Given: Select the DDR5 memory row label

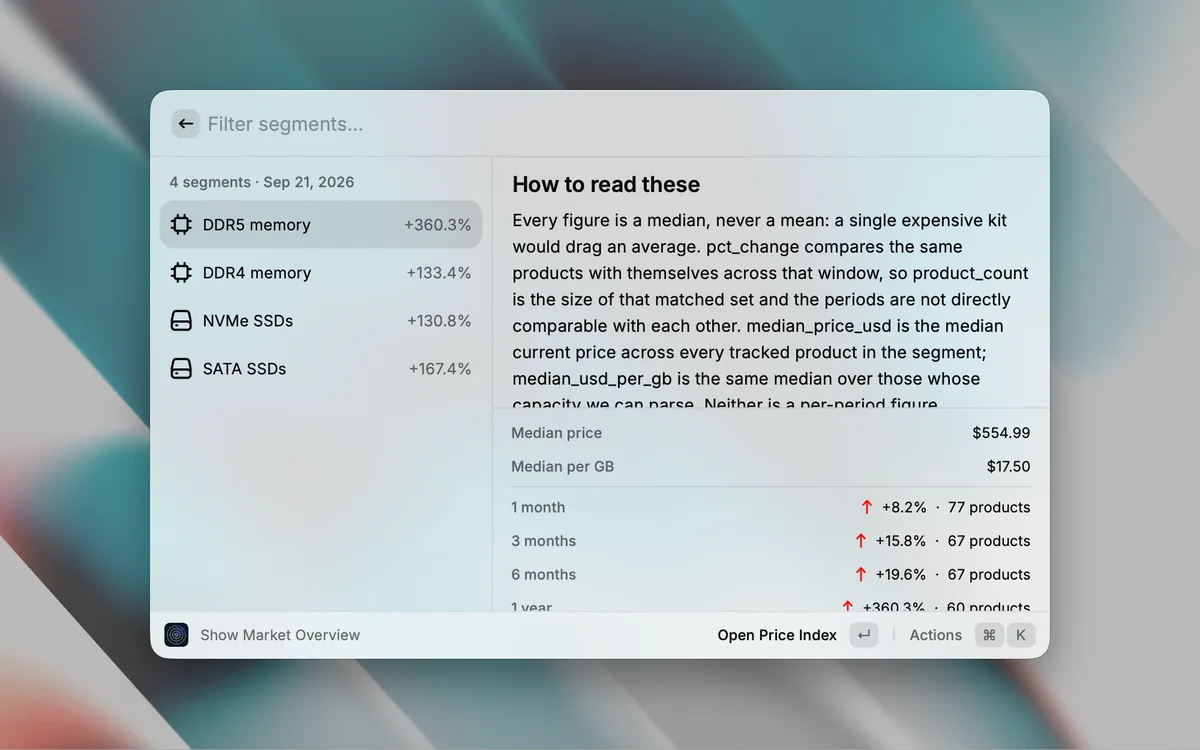Looking at the screenshot, I should (x=257, y=225).
